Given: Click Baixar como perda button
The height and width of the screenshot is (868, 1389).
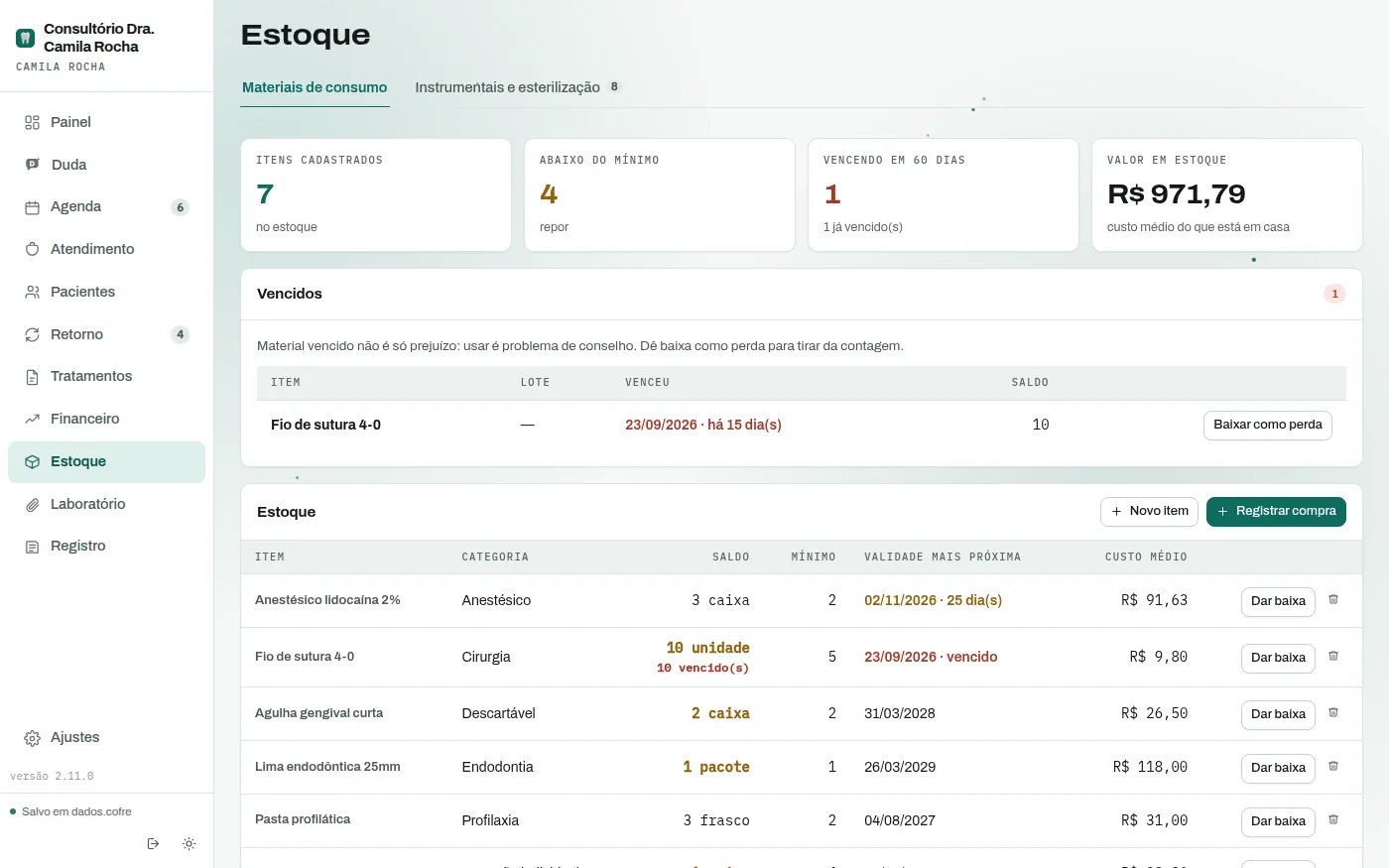Looking at the screenshot, I should (1268, 425).
